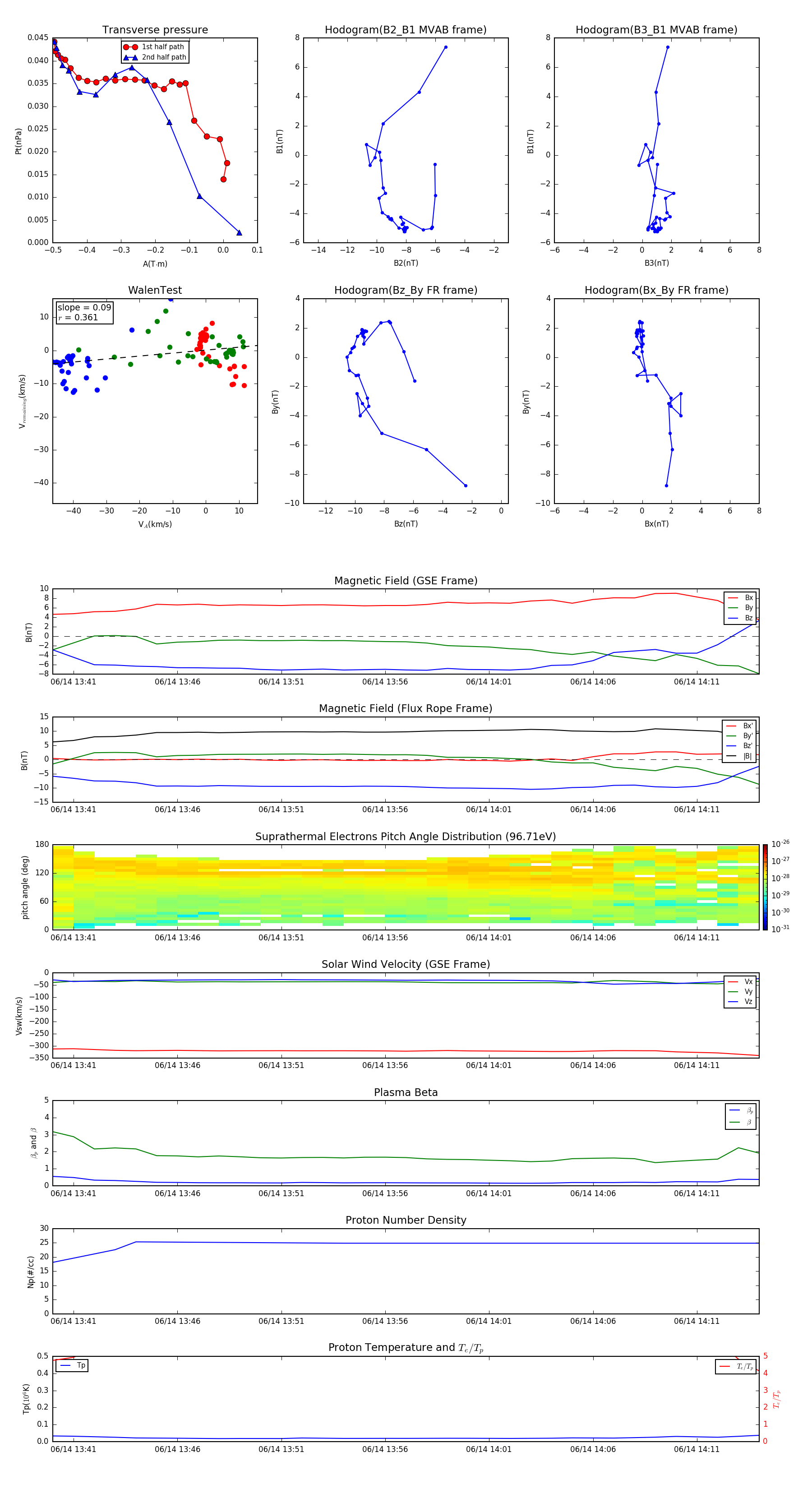
Task: Select the "r = 0.361" annotation
Action: tap(78, 317)
